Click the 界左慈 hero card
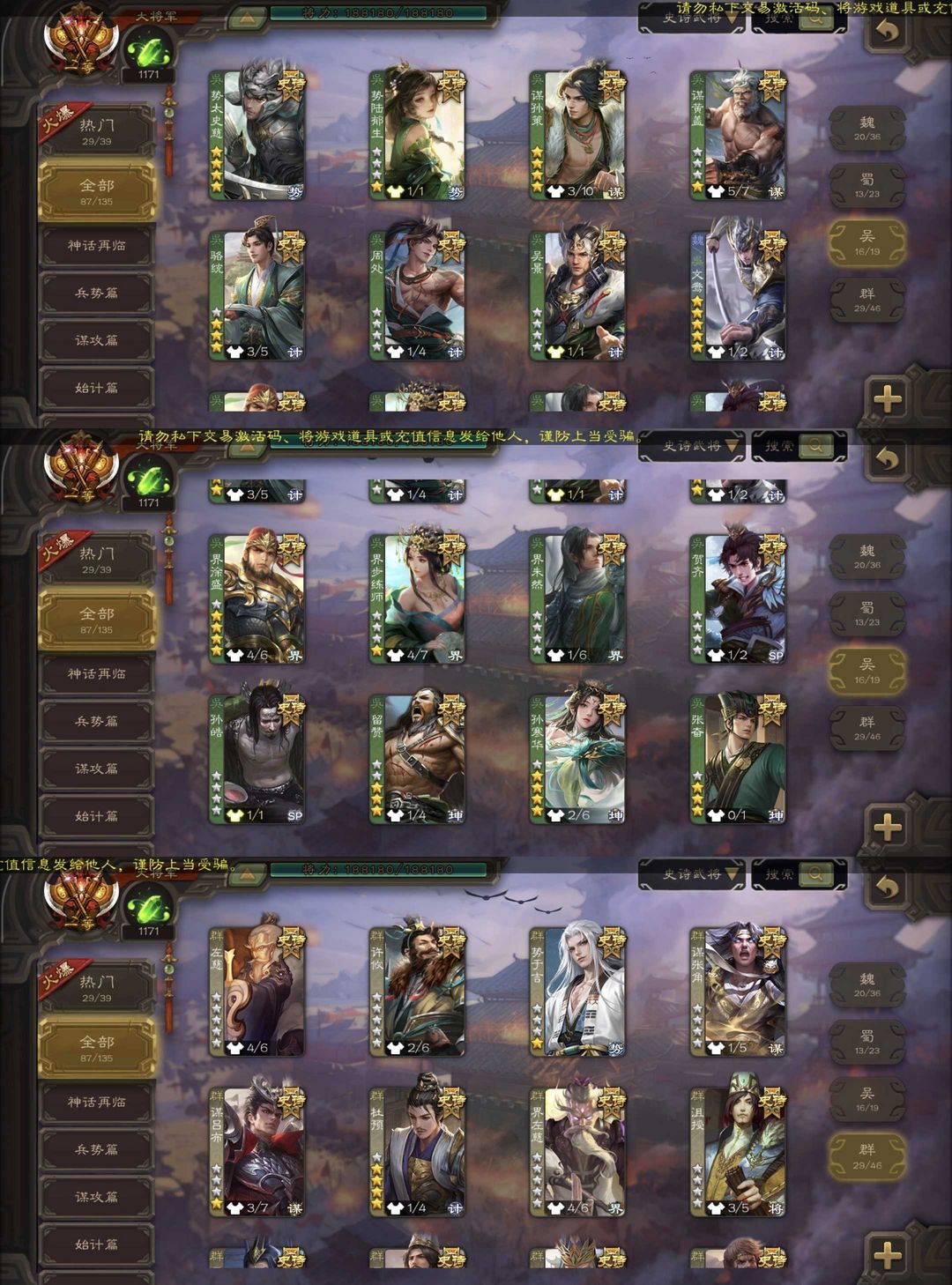The image size is (952, 1285). coord(578,1152)
